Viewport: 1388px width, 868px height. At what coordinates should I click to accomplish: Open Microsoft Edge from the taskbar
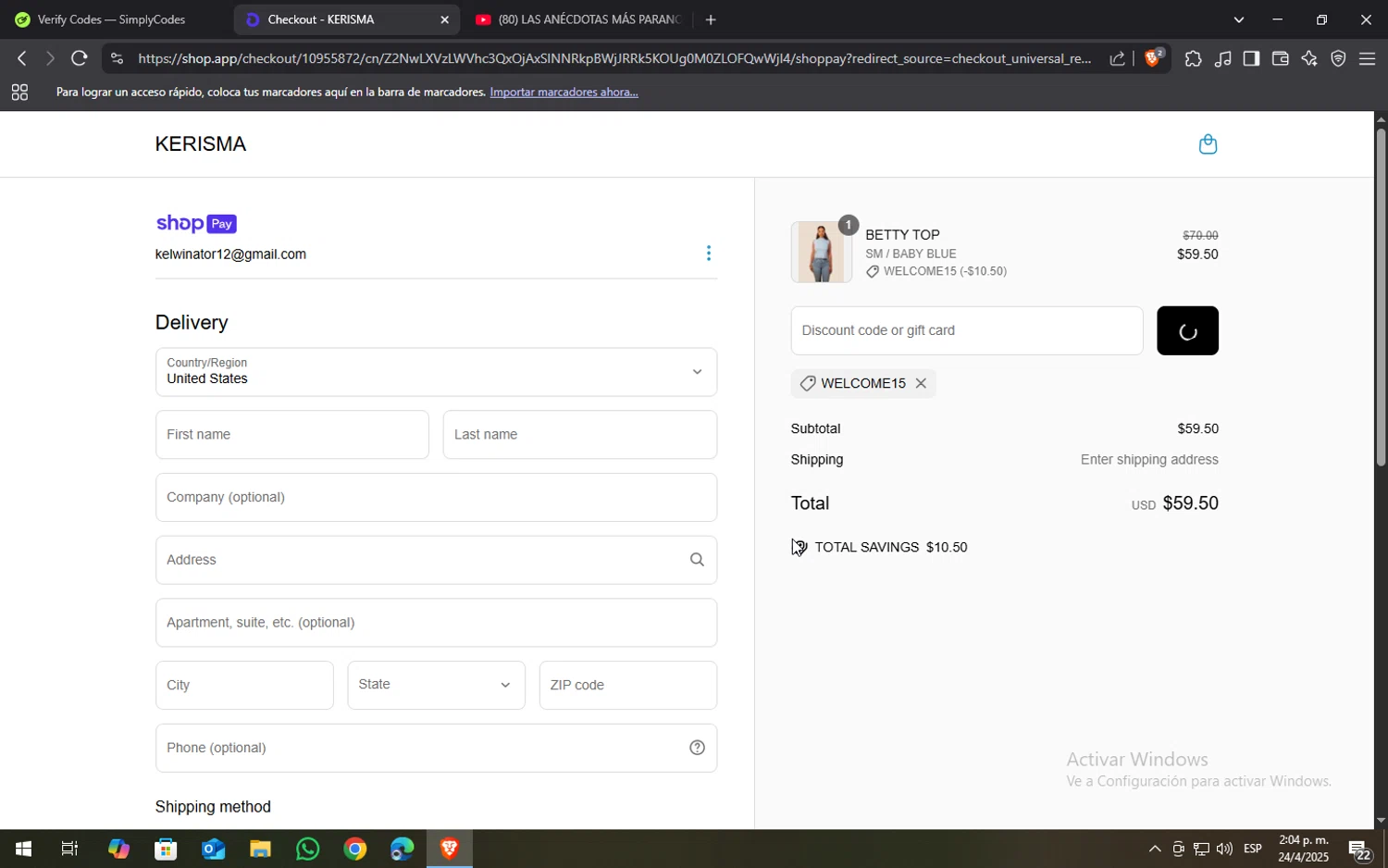[403, 849]
